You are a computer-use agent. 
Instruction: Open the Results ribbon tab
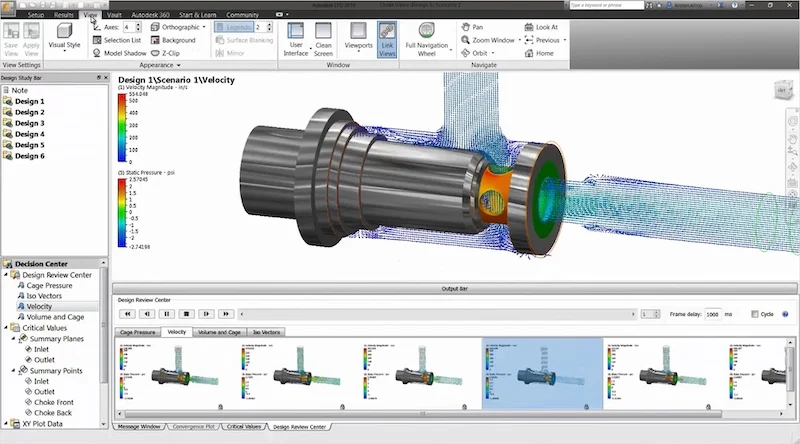coord(64,16)
